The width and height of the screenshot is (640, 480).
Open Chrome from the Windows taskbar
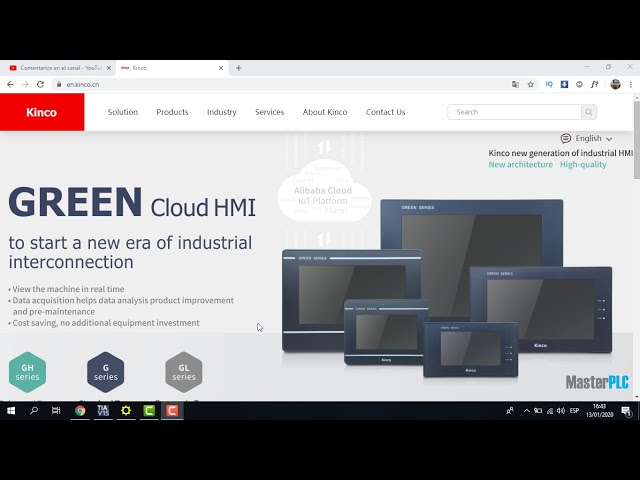[x=80, y=410]
